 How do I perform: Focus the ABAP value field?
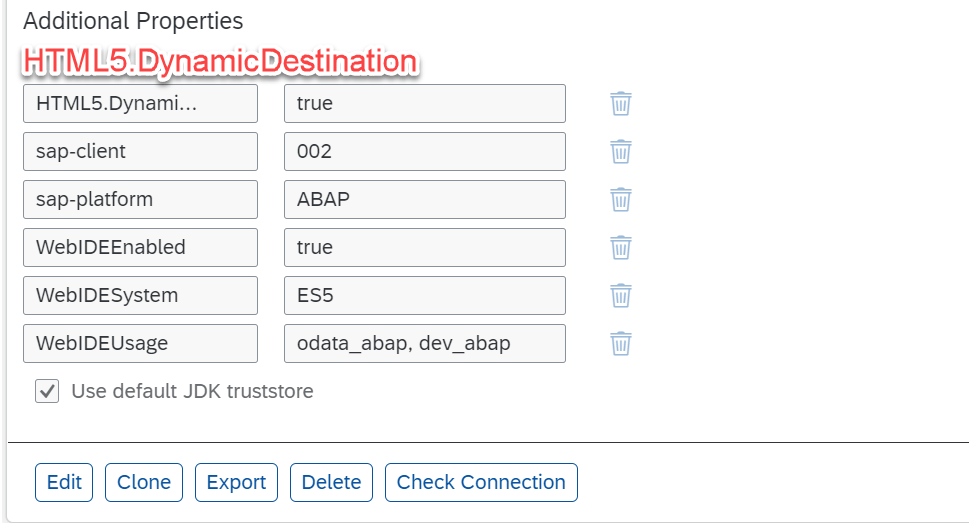(425, 199)
